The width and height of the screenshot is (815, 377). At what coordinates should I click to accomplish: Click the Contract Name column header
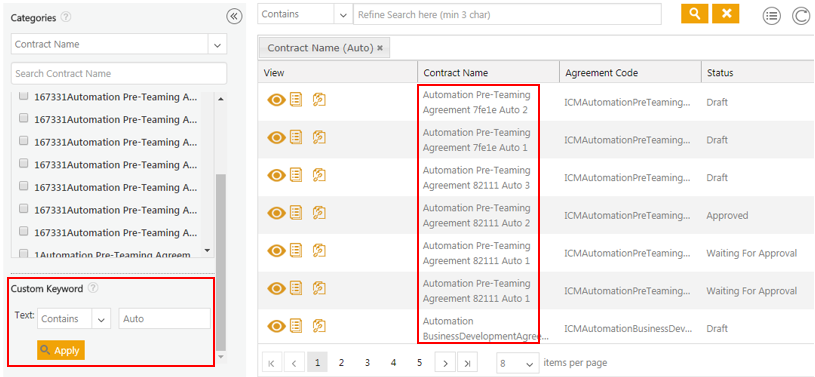489,72
